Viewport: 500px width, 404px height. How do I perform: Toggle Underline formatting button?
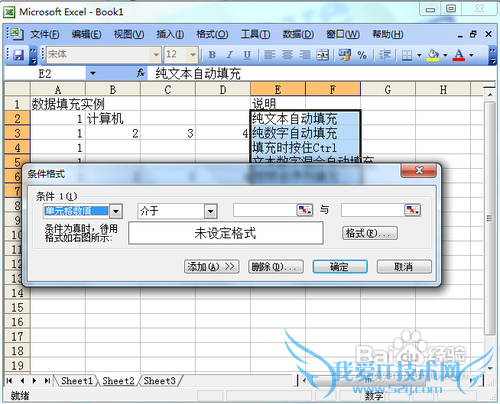point(247,55)
